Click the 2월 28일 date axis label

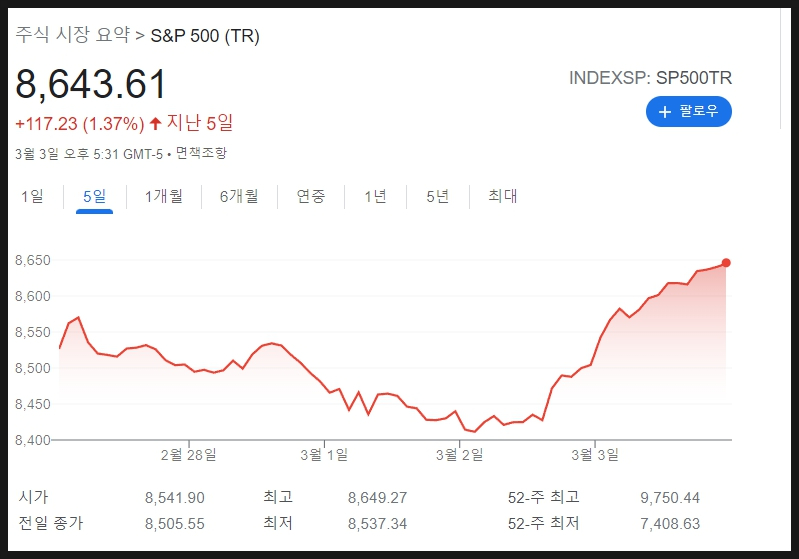[x=189, y=455]
